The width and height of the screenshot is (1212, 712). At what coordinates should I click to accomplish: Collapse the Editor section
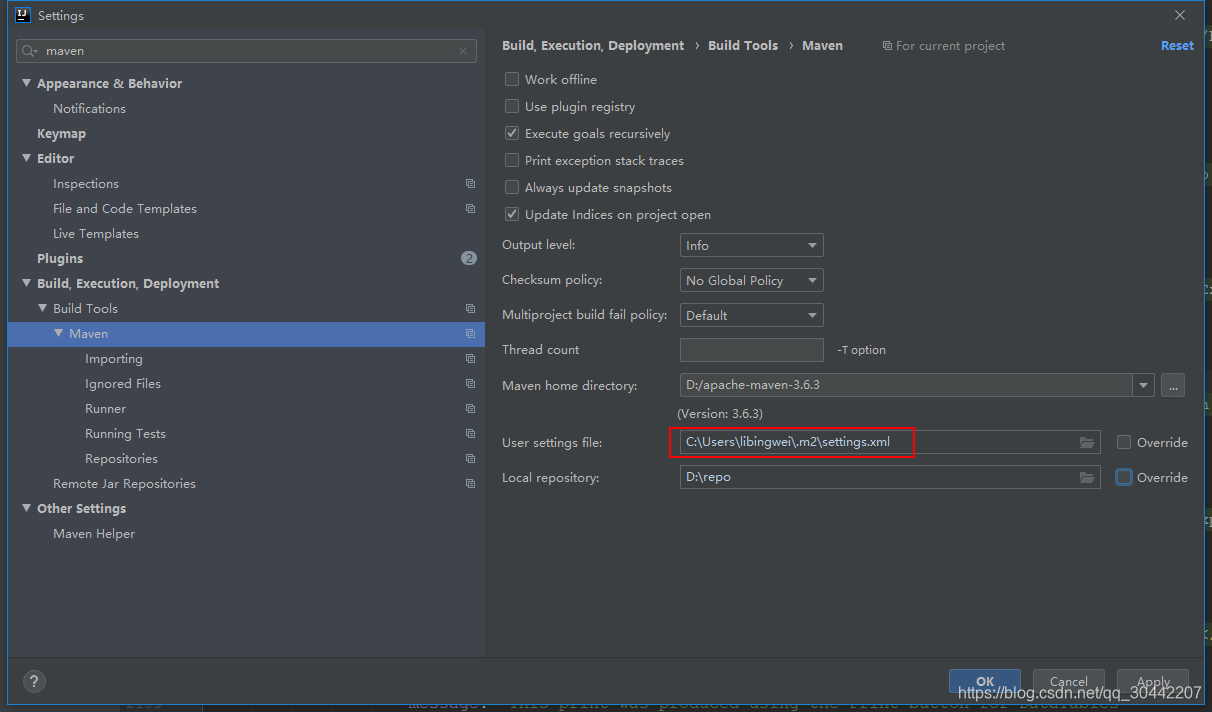[x=27, y=158]
